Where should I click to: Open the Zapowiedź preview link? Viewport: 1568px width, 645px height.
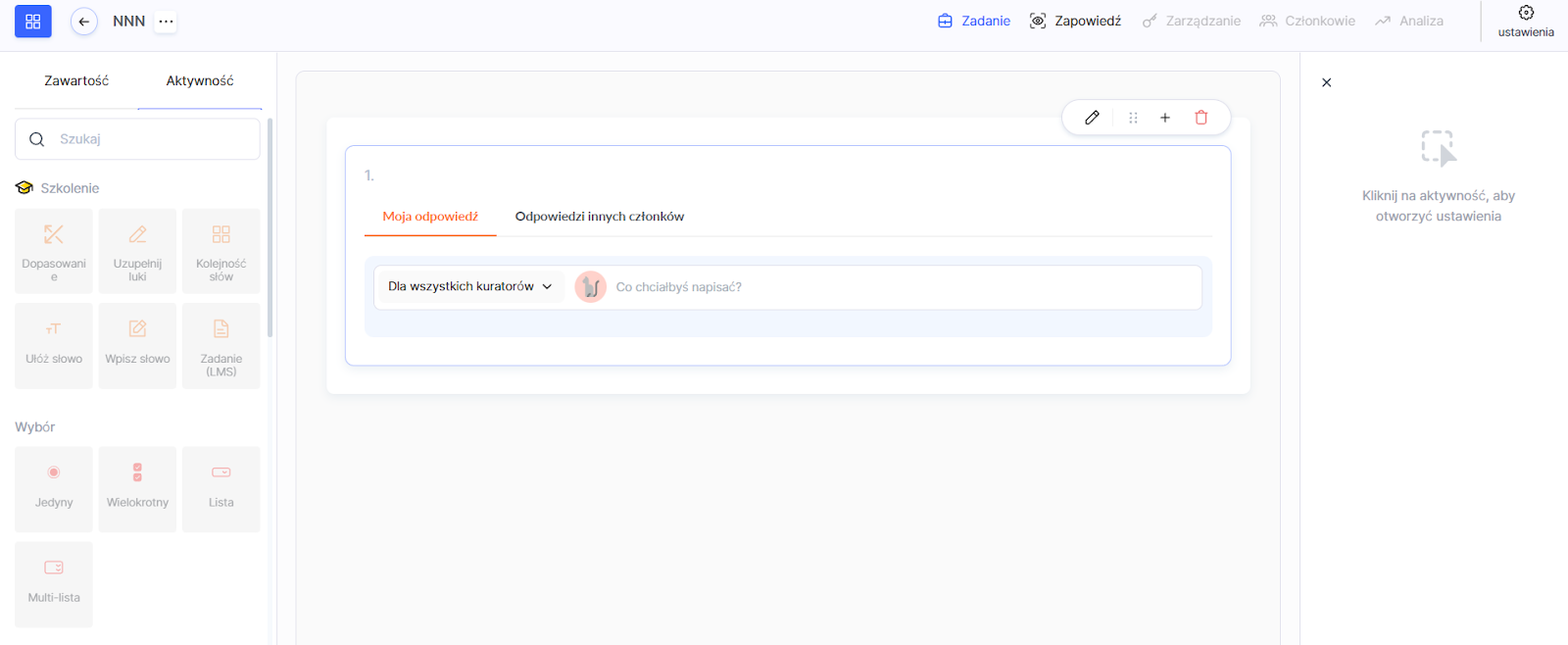click(1075, 21)
